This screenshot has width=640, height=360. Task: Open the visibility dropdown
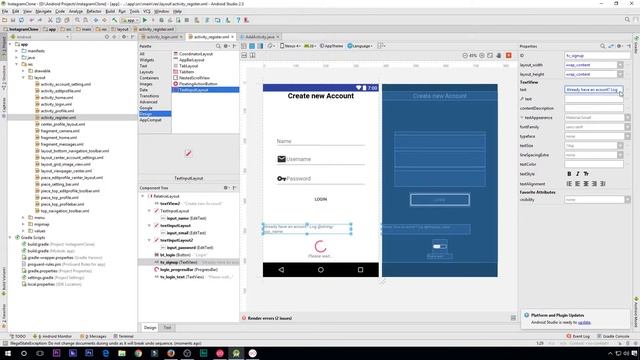tap(627, 200)
